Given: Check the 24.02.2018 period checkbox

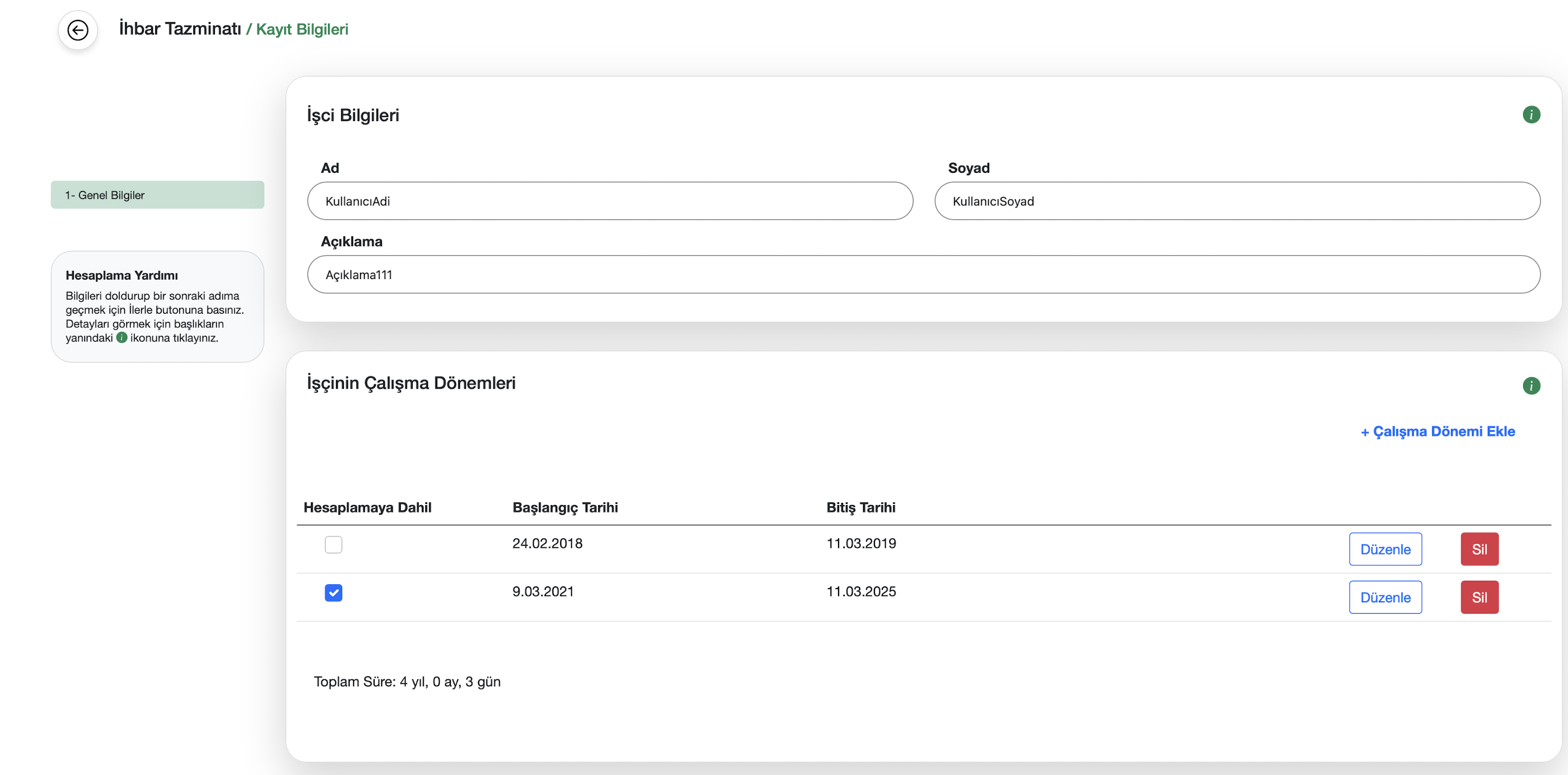Looking at the screenshot, I should tap(333, 544).
